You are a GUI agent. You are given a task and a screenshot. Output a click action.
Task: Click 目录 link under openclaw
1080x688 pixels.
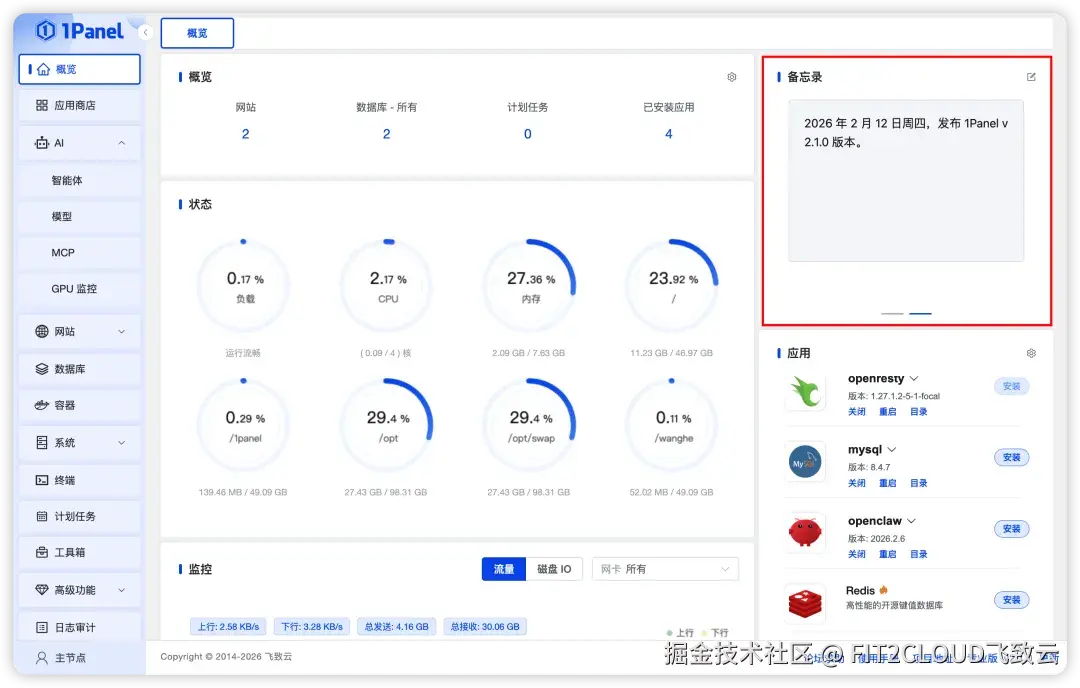[919, 554]
